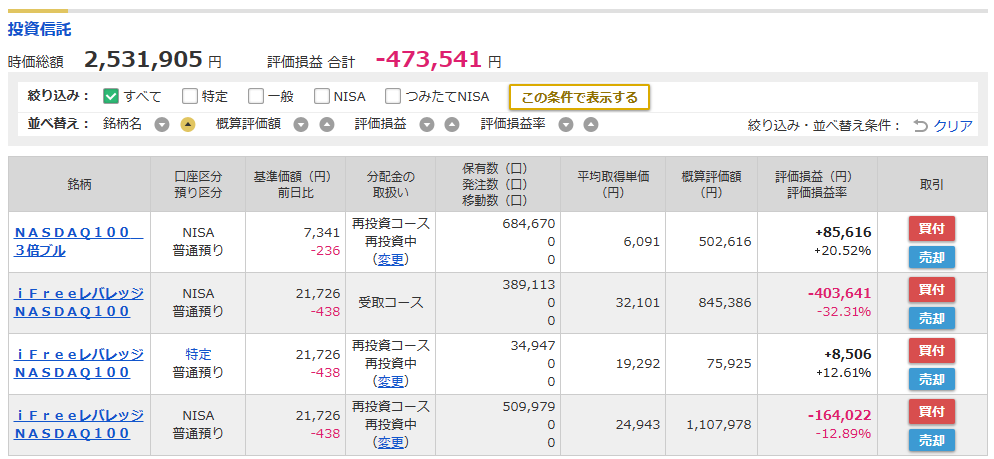This screenshot has height=459, width=994.
Task: Check the NISA filter checkbox
Action: 322,96
